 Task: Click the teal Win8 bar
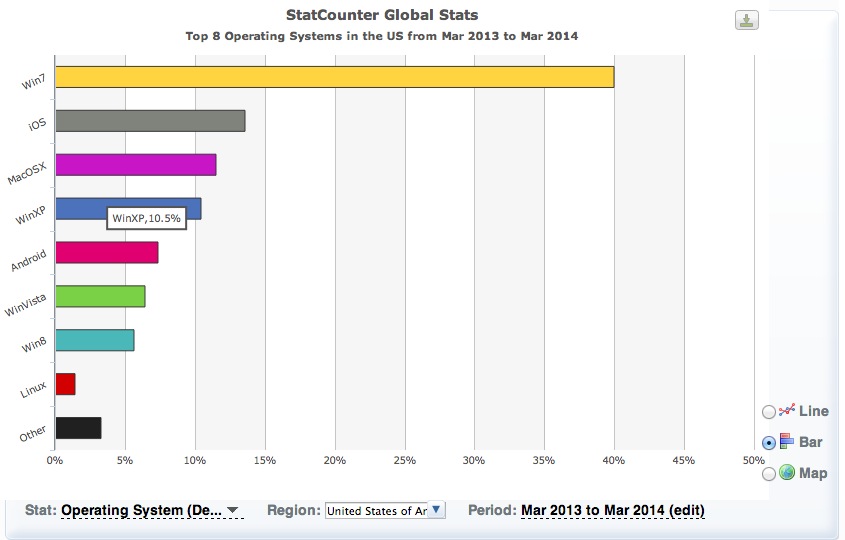[94, 340]
